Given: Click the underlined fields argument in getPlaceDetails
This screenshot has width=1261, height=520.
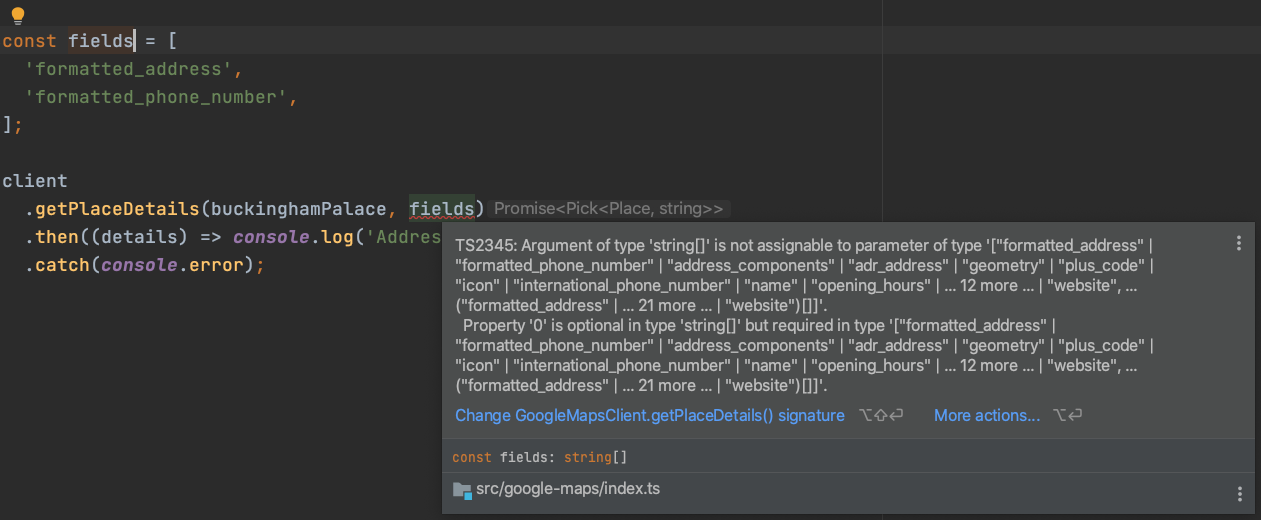Looking at the screenshot, I should point(442,209).
